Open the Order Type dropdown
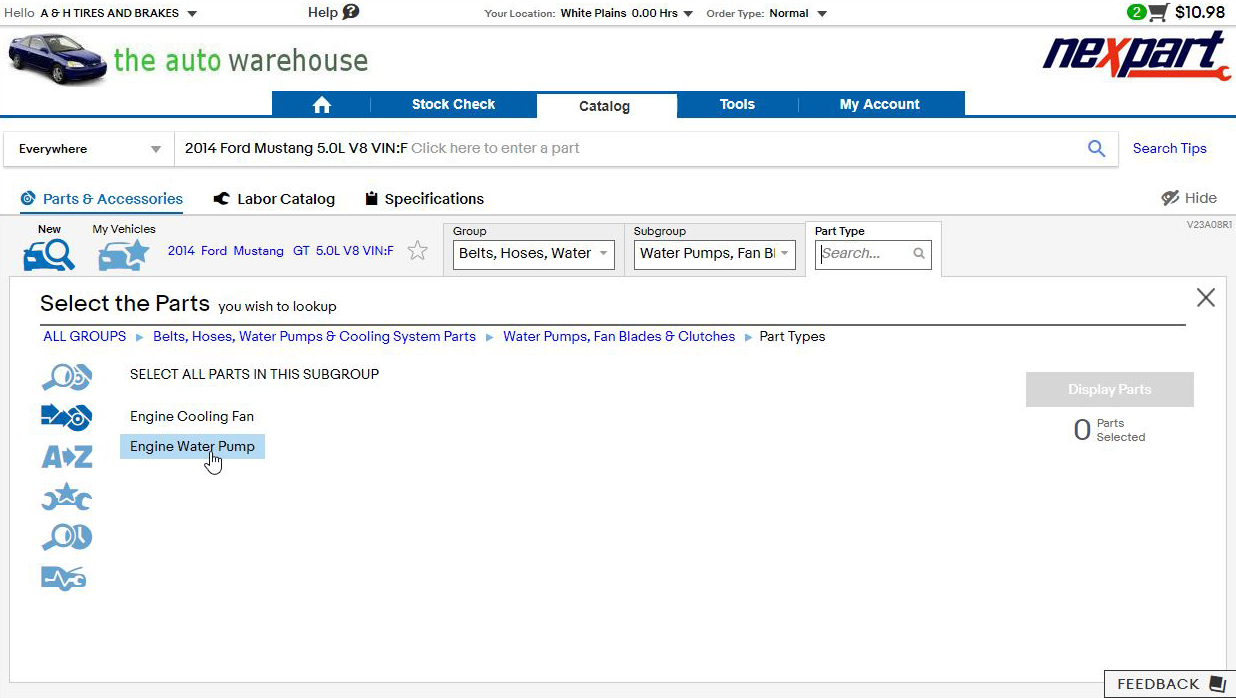The image size is (1236, 698). click(x=822, y=14)
